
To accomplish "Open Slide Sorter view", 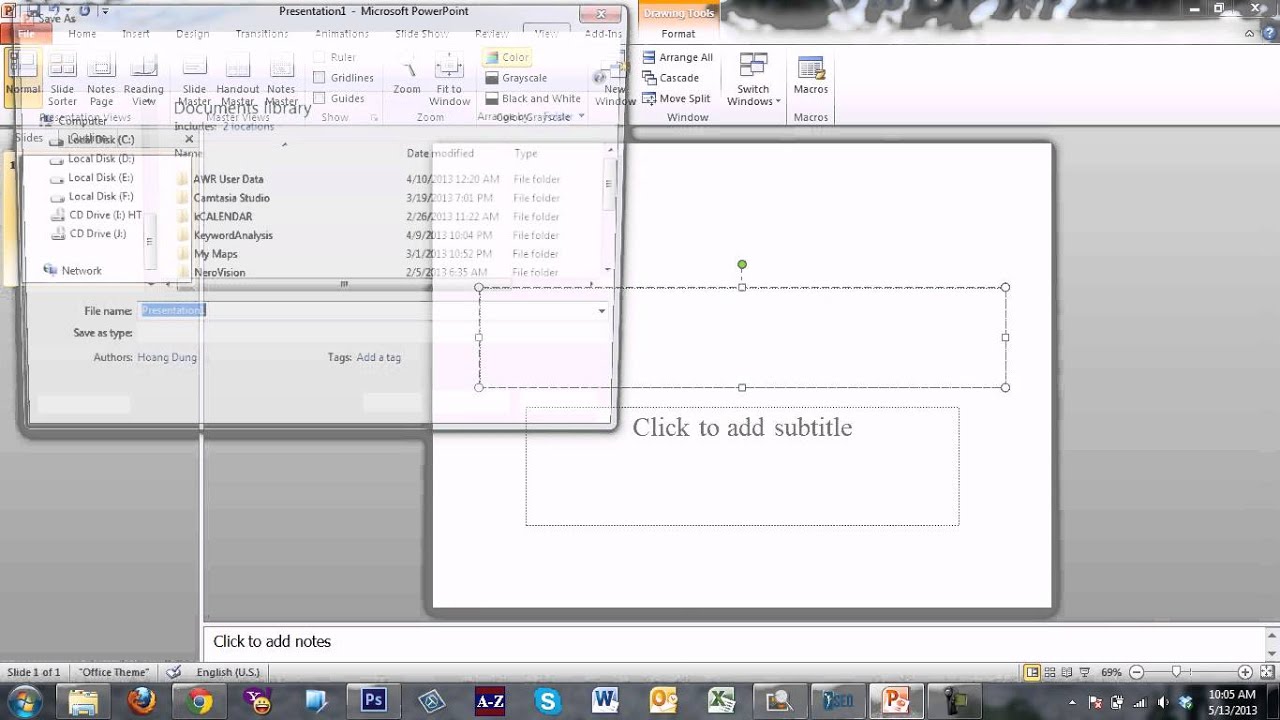I will coord(62,79).
